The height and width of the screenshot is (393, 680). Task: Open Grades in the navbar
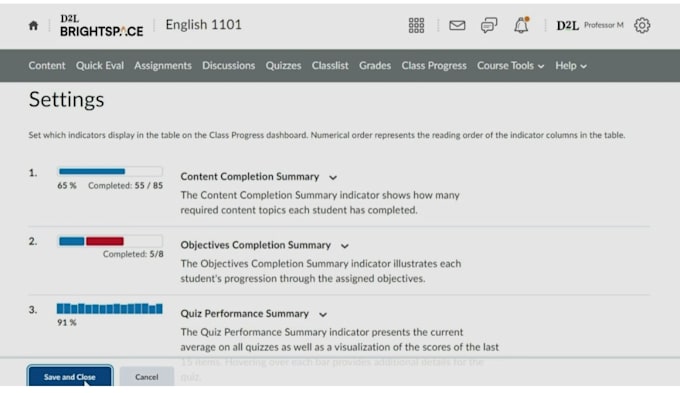coord(375,66)
